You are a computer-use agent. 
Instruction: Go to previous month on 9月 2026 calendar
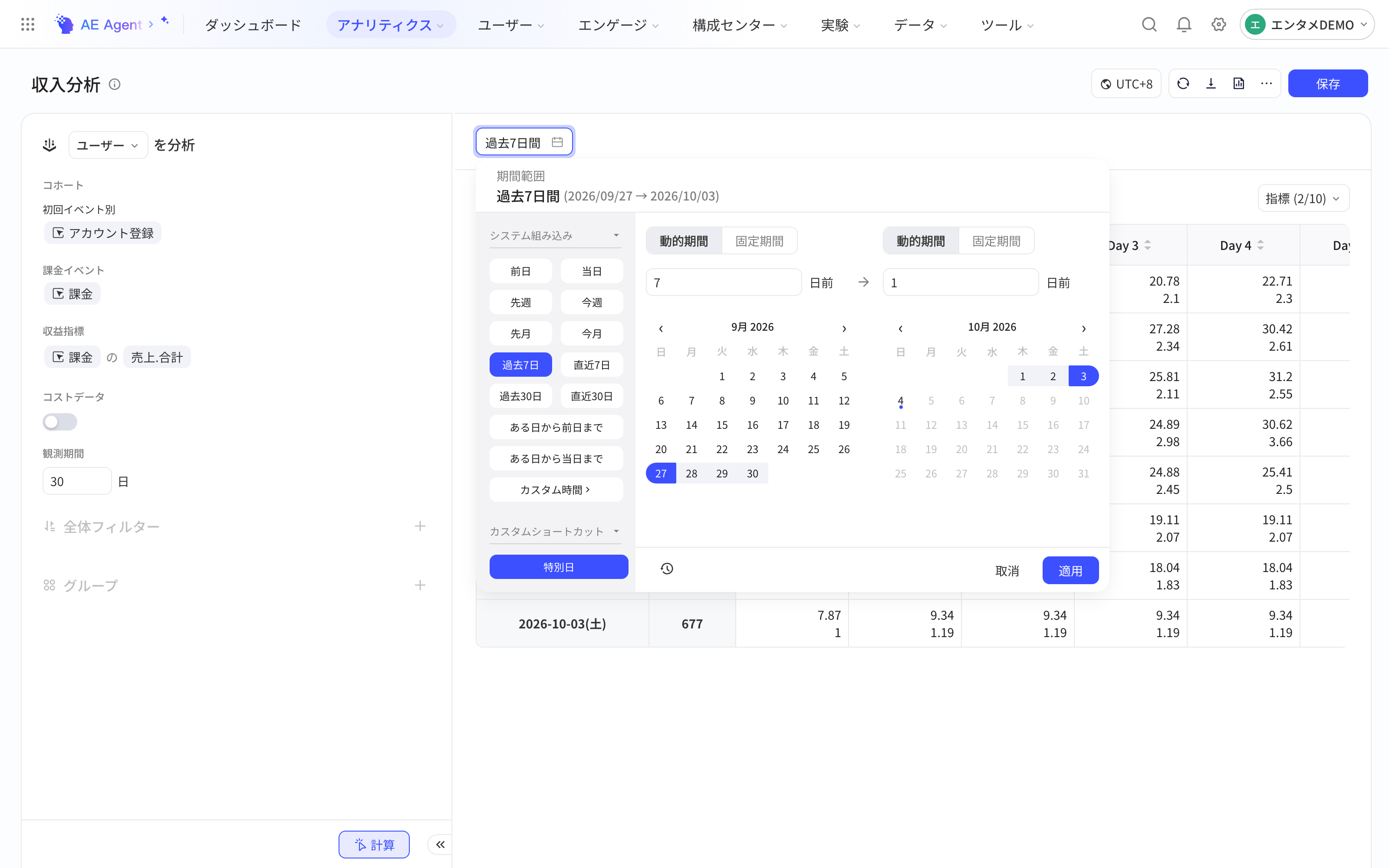click(661, 329)
